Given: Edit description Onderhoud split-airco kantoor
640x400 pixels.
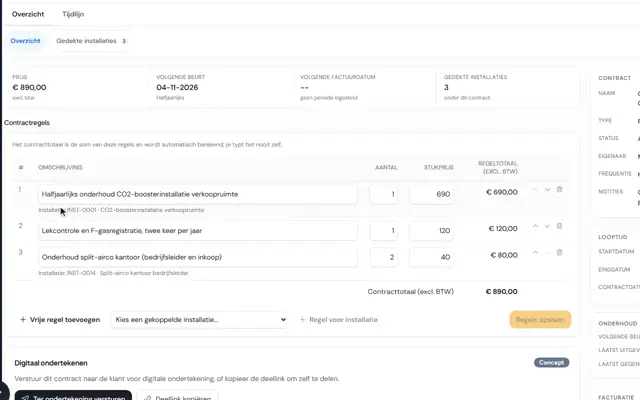Looking at the screenshot, I should pos(198,257).
